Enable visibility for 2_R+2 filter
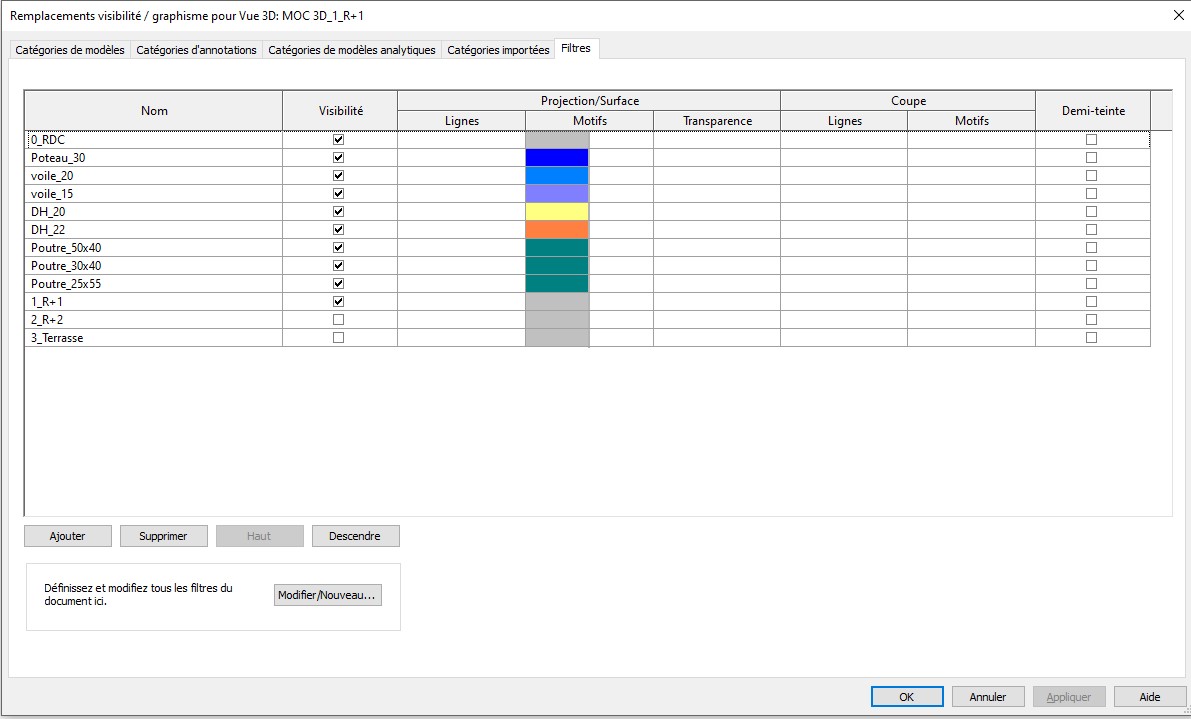Screen dimensions: 1191x719 pos(339,320)
